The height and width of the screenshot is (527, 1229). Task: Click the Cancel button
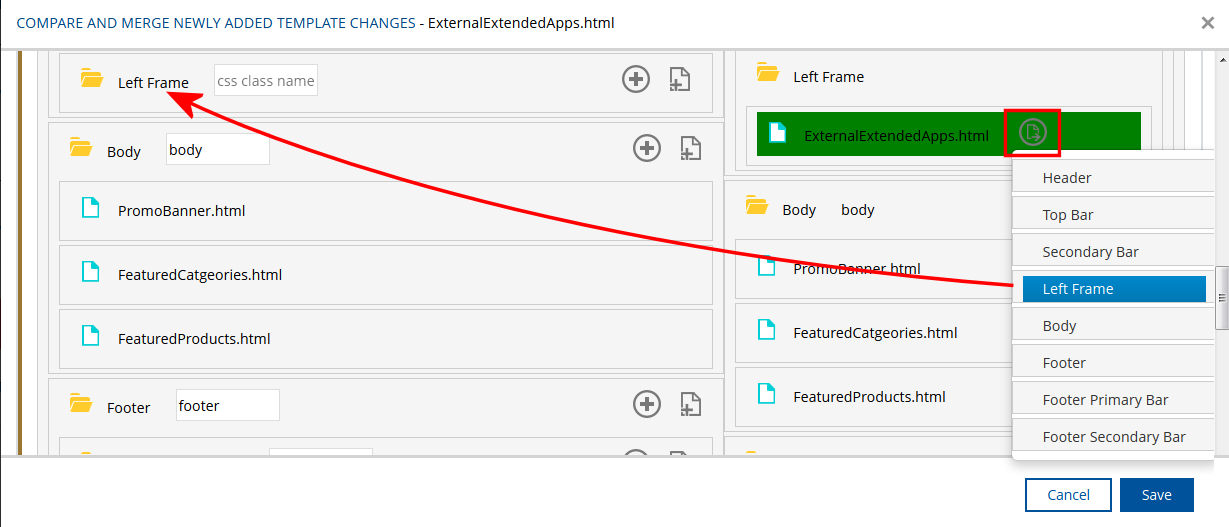[1068, 495]
